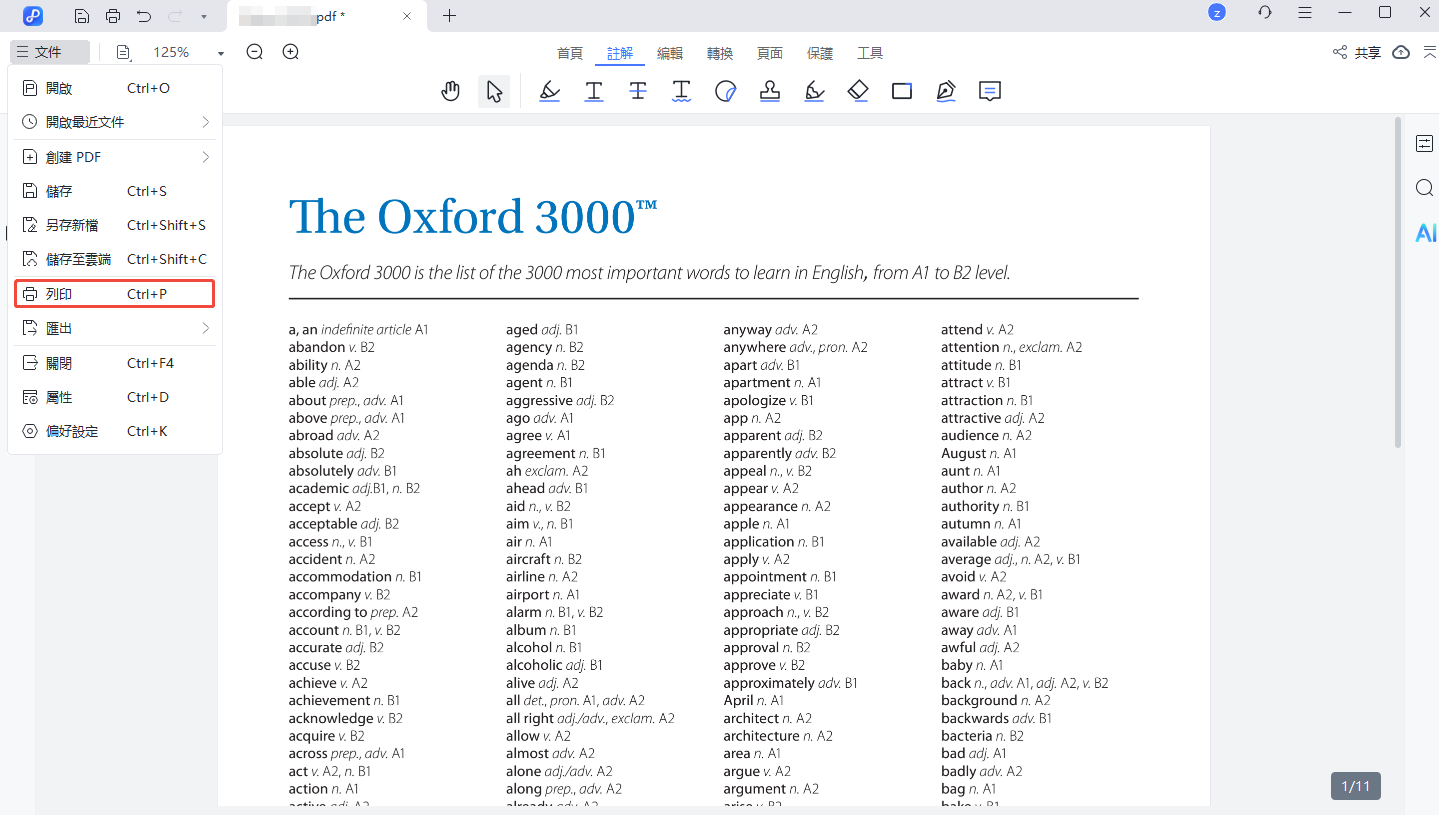The height and width of the screenshot is (815, 1439).
Task: Select the Highlight annotation tool
Action: coord(549,92)
